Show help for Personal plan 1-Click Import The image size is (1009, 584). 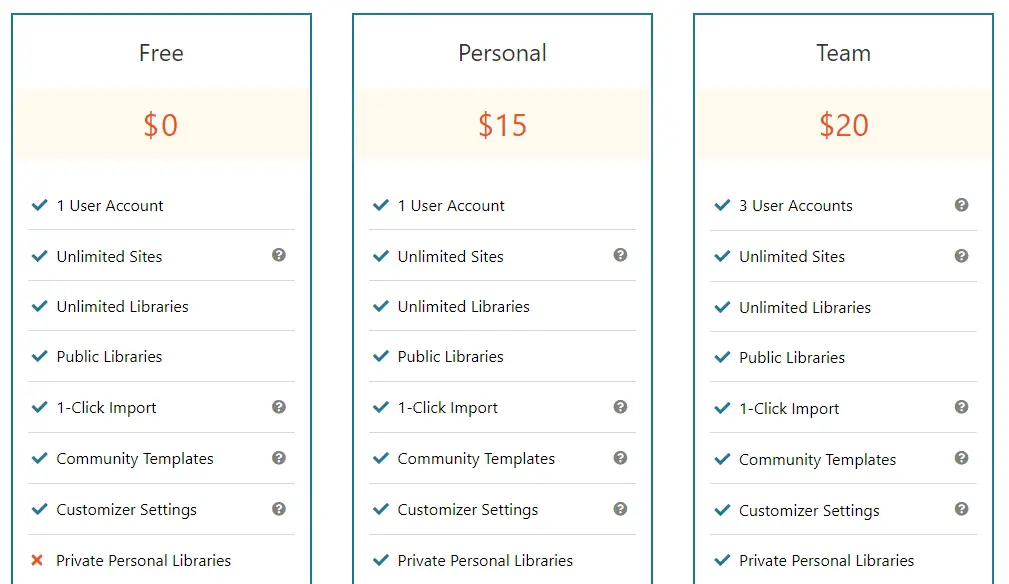[x=620, y=407]
